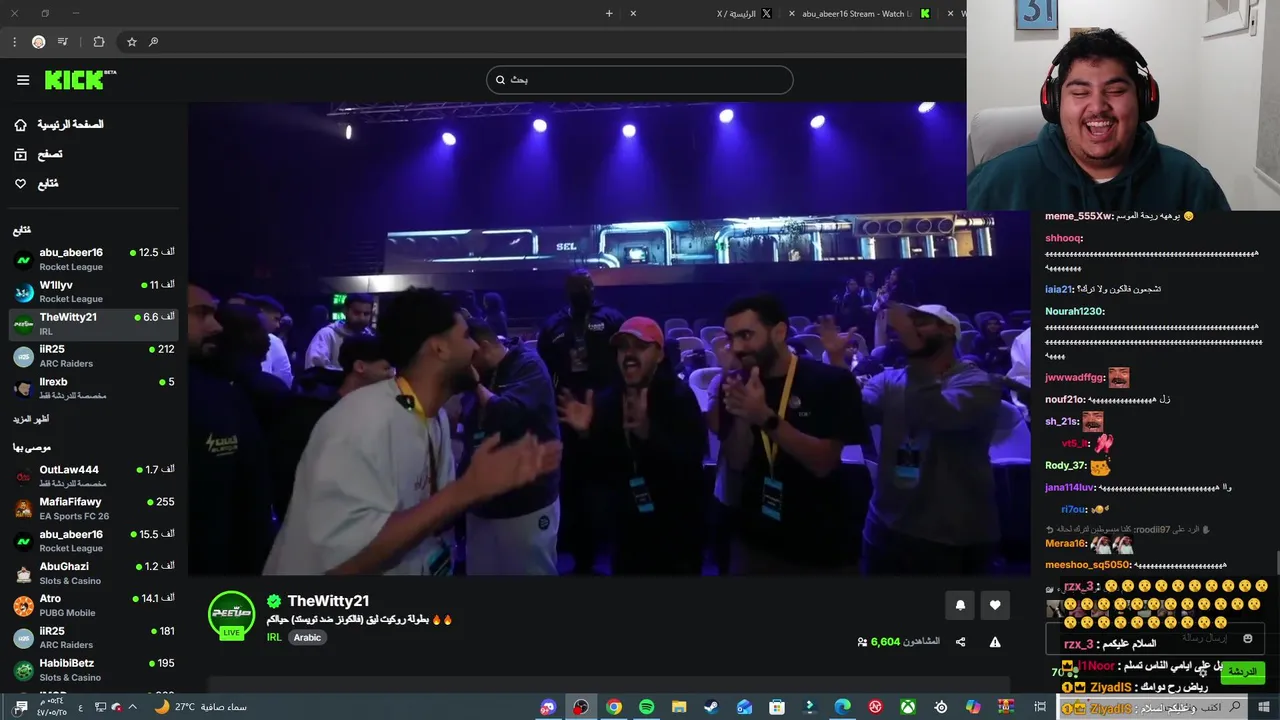Share the stream via share icon

[x=960, y=642]
